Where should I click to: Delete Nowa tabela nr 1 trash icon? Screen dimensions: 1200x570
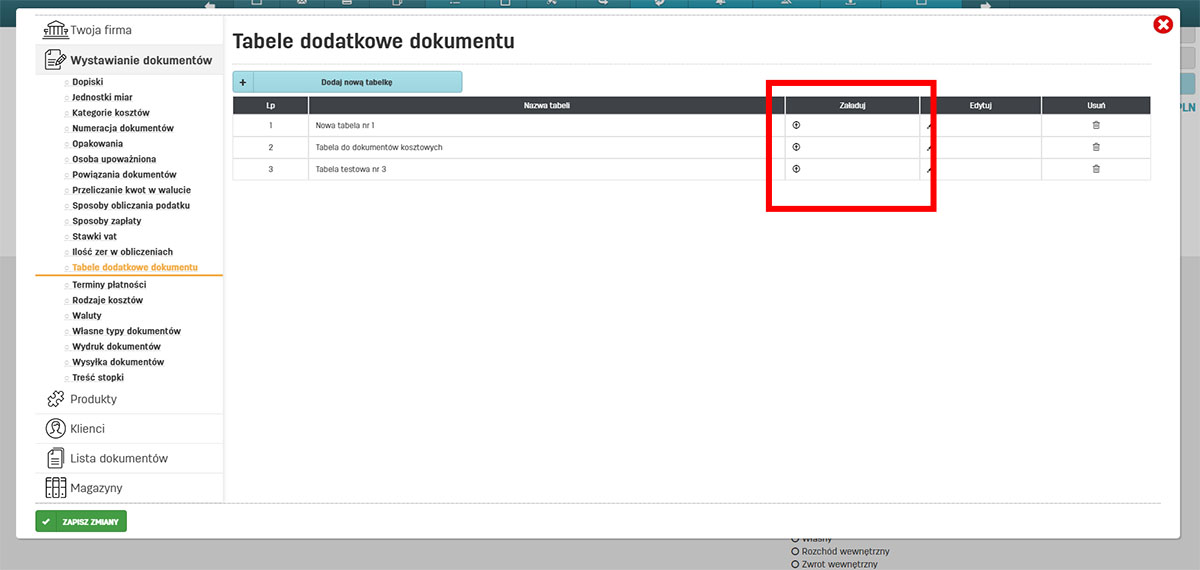[1096, 125]
